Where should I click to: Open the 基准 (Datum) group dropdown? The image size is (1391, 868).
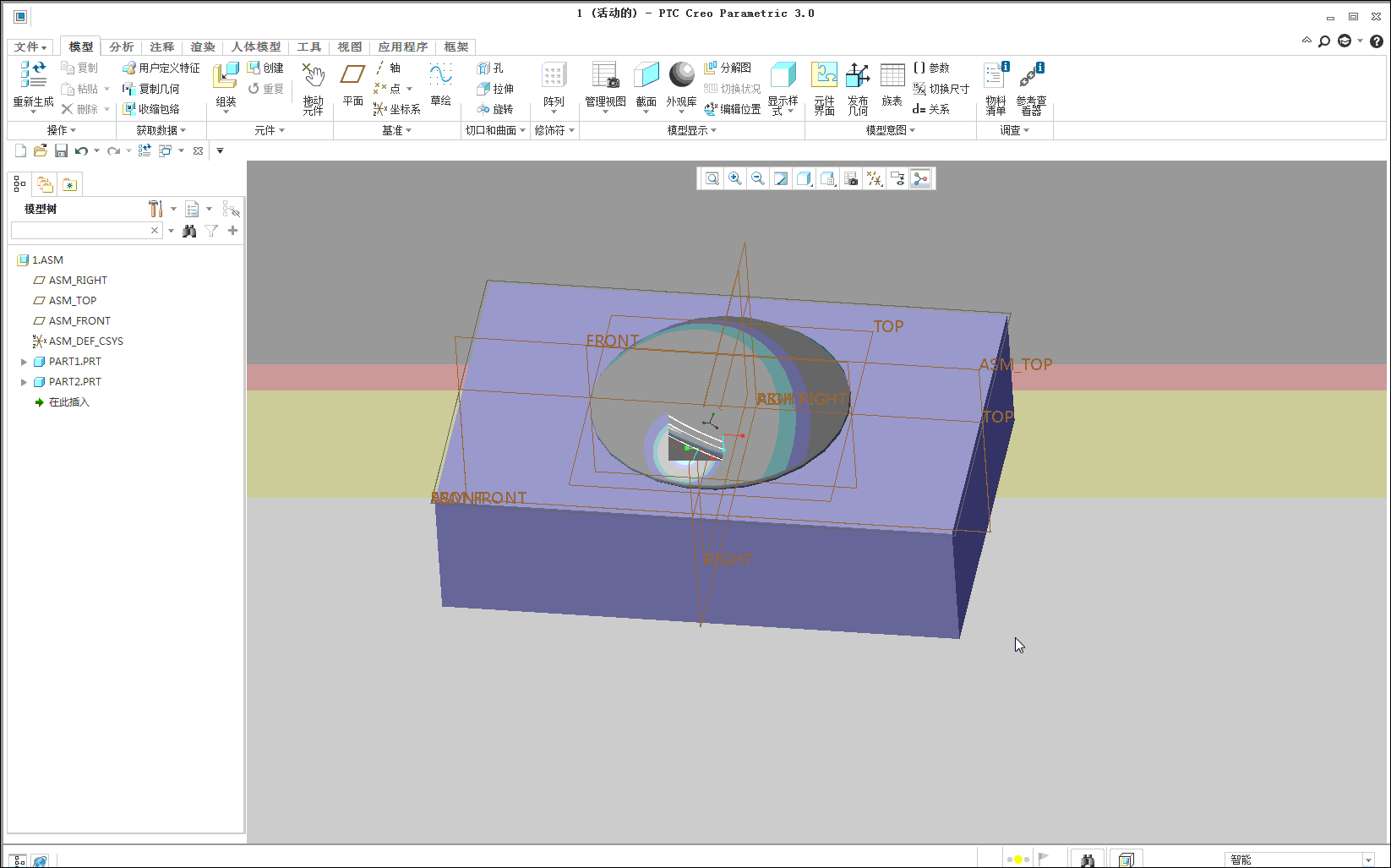point(396,130)
